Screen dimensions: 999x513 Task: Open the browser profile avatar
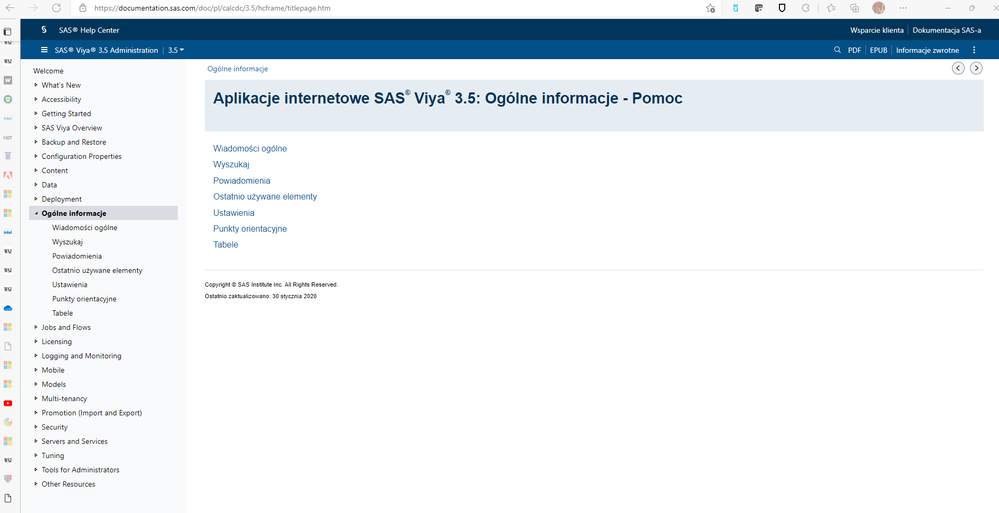tap(879, 8)
